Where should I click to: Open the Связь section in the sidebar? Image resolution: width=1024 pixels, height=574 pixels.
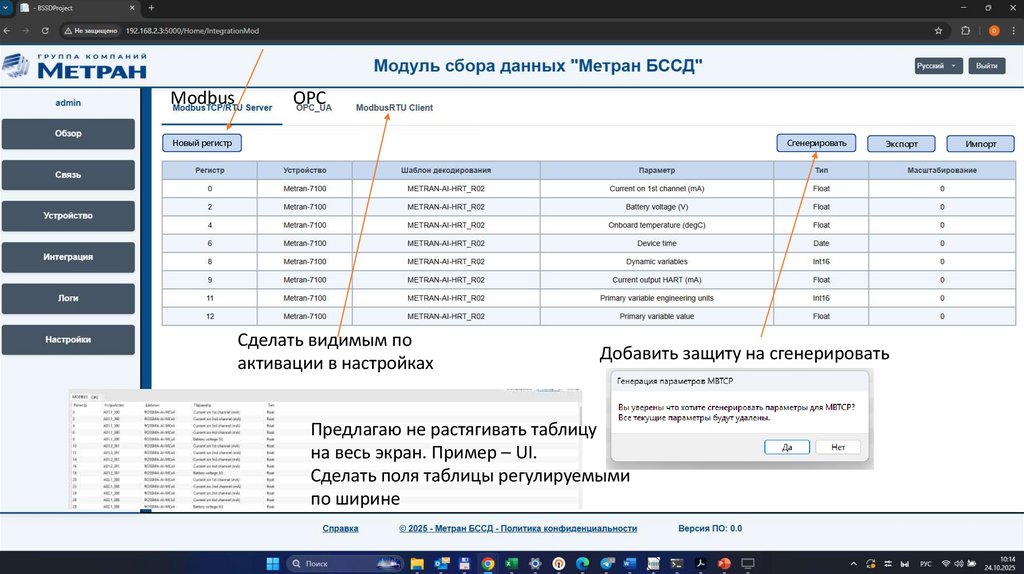68,175
